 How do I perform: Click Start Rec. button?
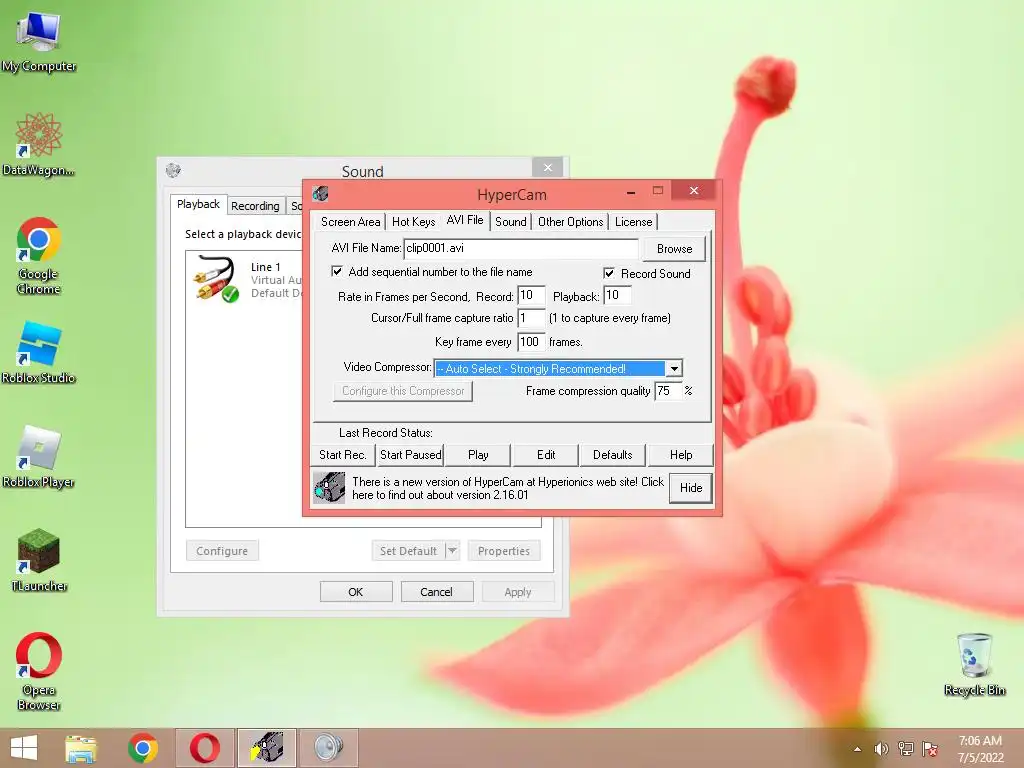(342, 455)
